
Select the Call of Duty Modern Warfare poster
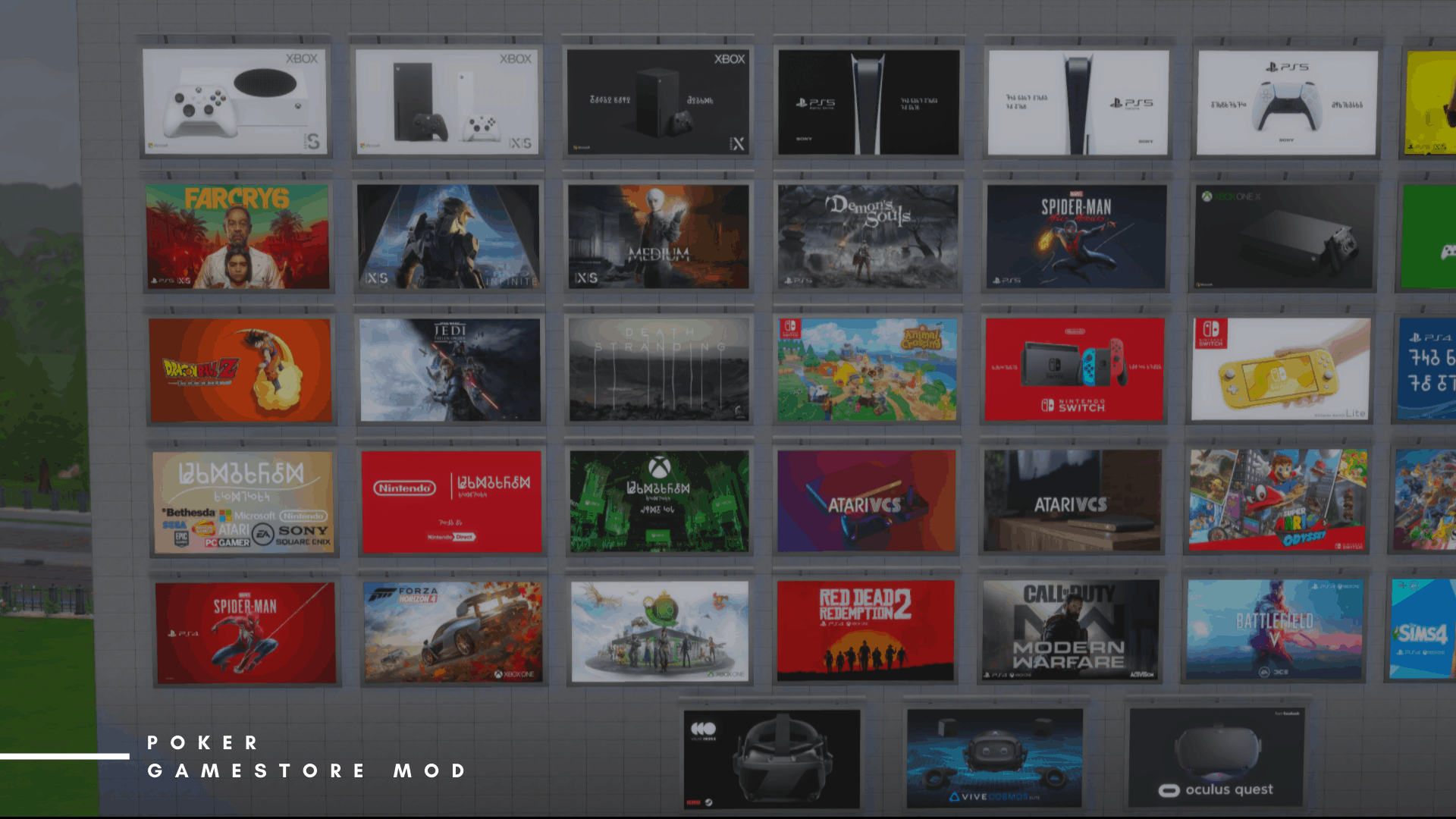tap(1070, 630)
